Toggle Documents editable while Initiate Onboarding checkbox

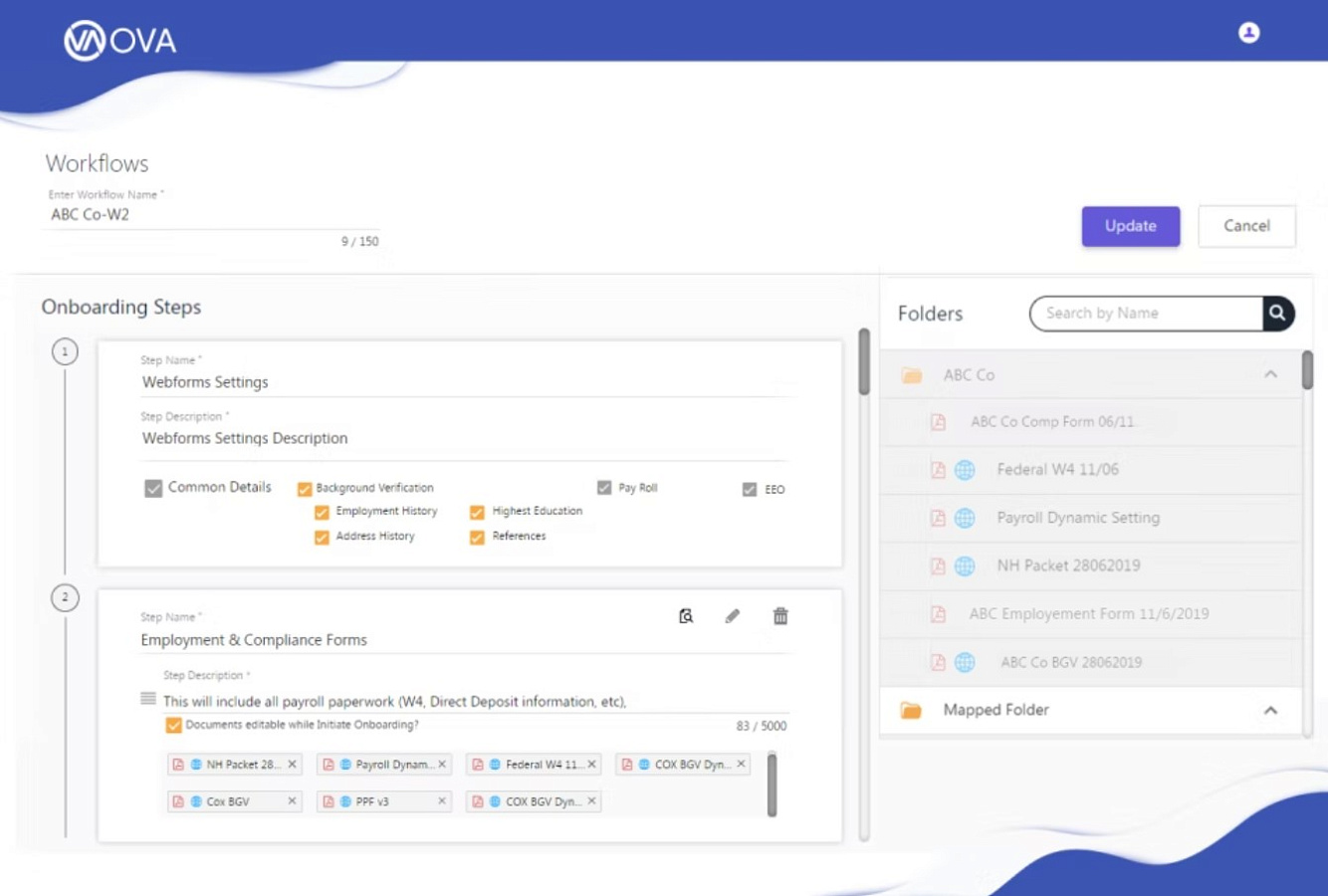(173, 725)
